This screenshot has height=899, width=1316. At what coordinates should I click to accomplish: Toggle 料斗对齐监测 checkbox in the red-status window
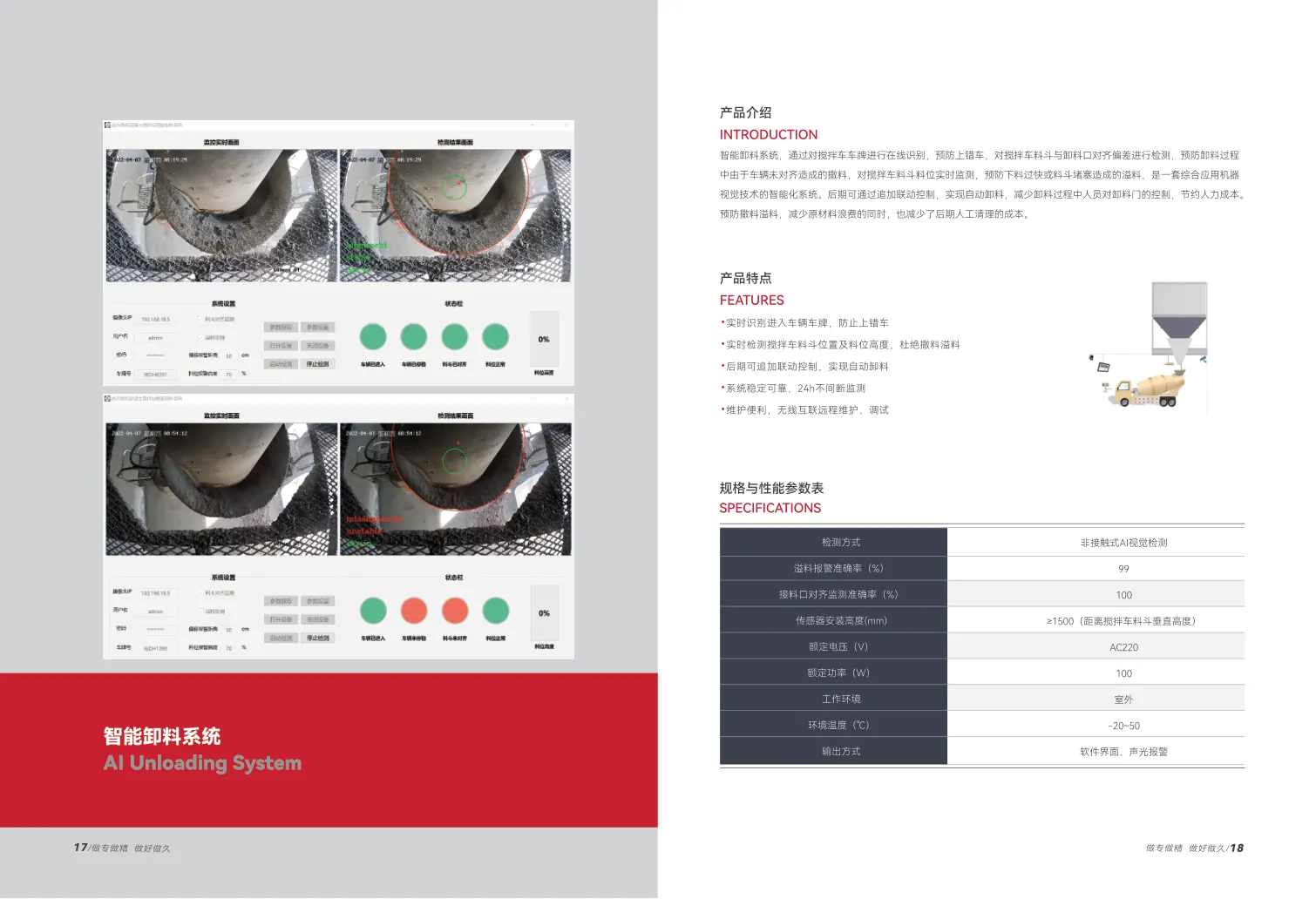(200, 593)
